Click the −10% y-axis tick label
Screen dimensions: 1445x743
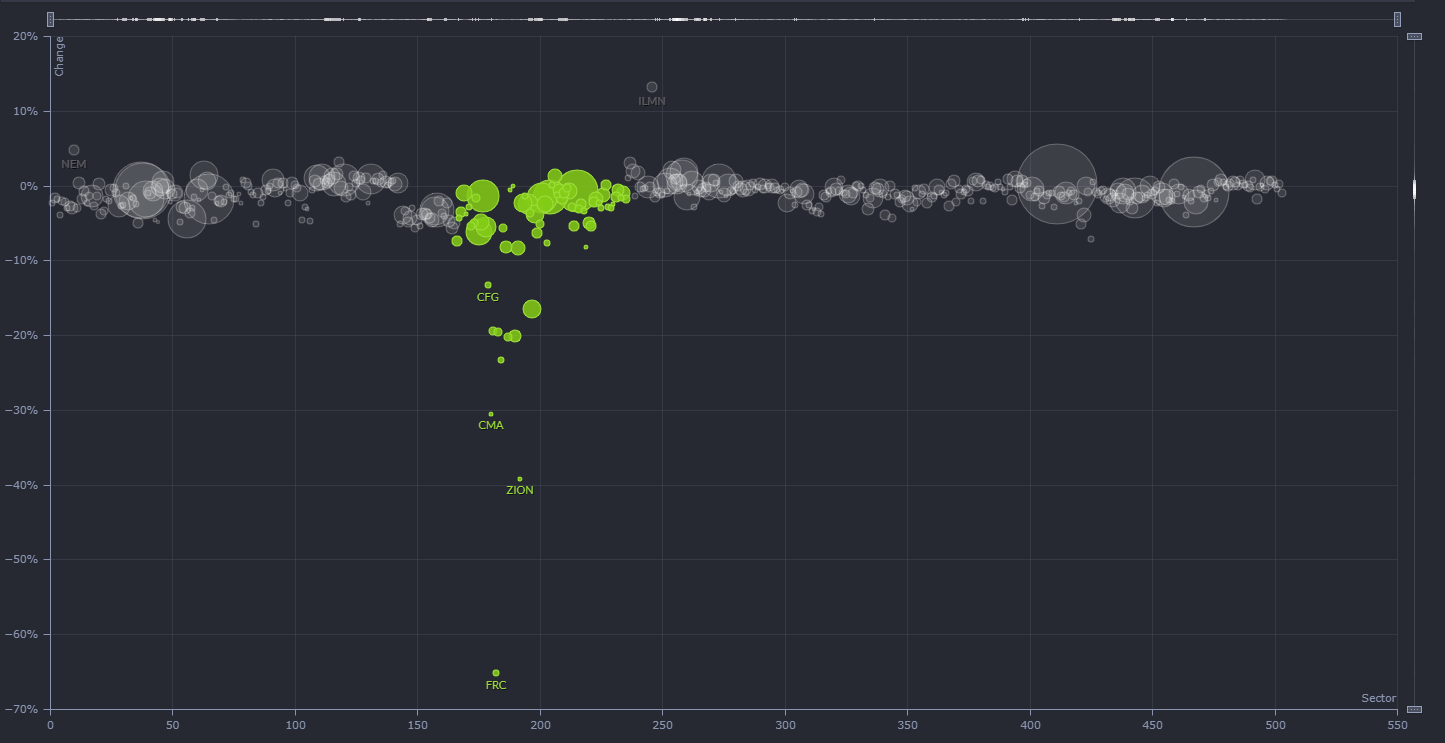coord(21,261)
